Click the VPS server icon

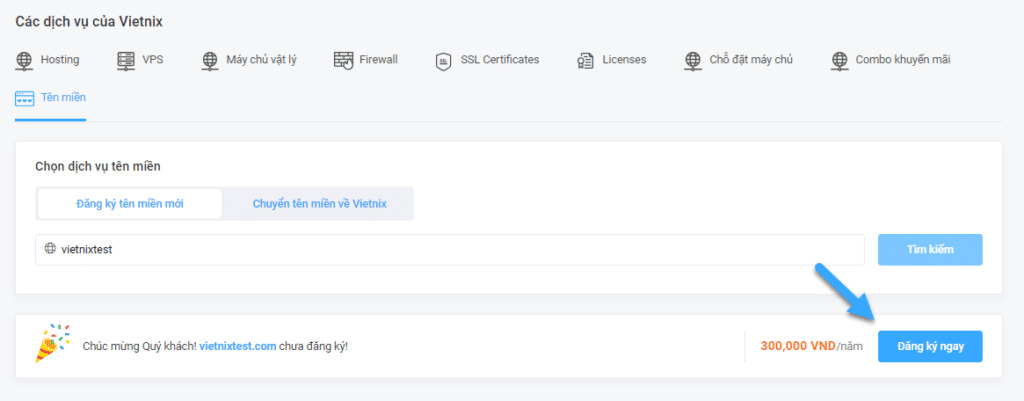125,61
